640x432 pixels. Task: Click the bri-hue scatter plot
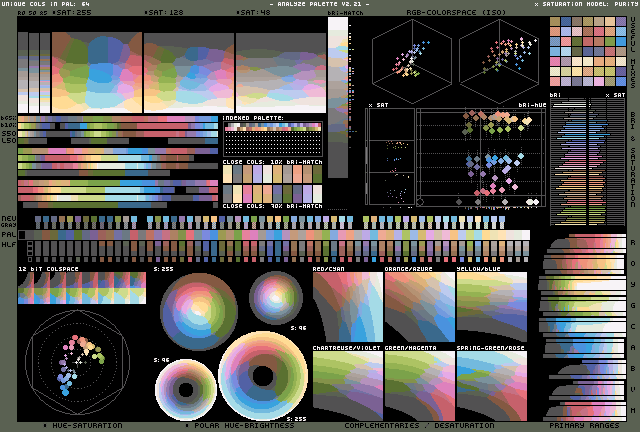click(481, 158)
